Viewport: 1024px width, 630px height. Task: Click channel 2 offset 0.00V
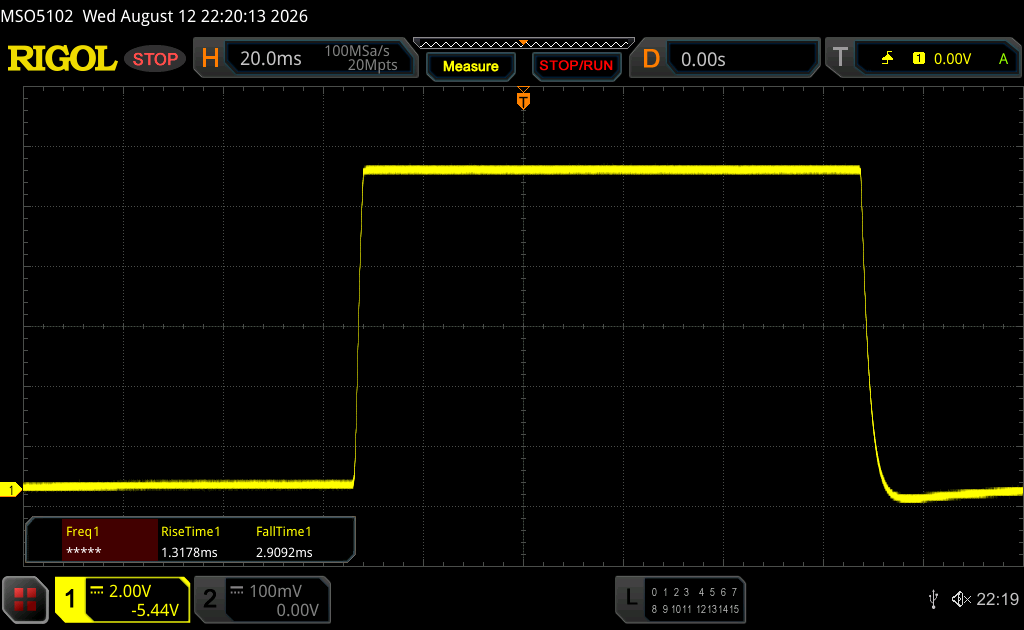(x=297, y=610)
